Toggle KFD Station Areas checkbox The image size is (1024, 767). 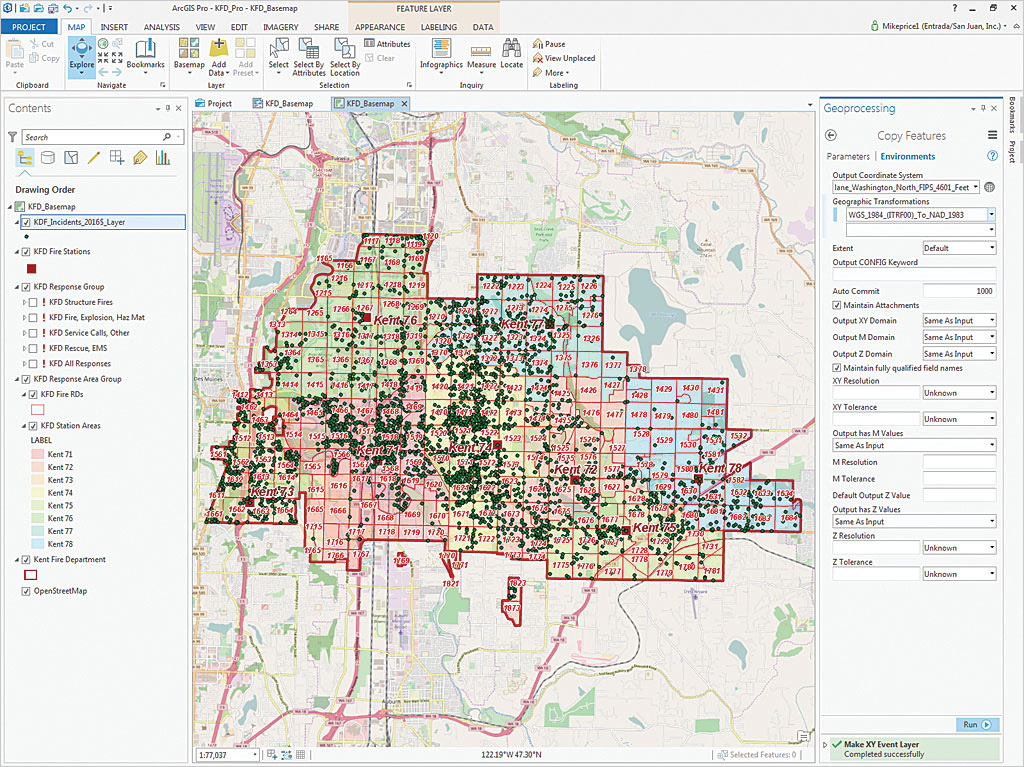tap(33, 426)
